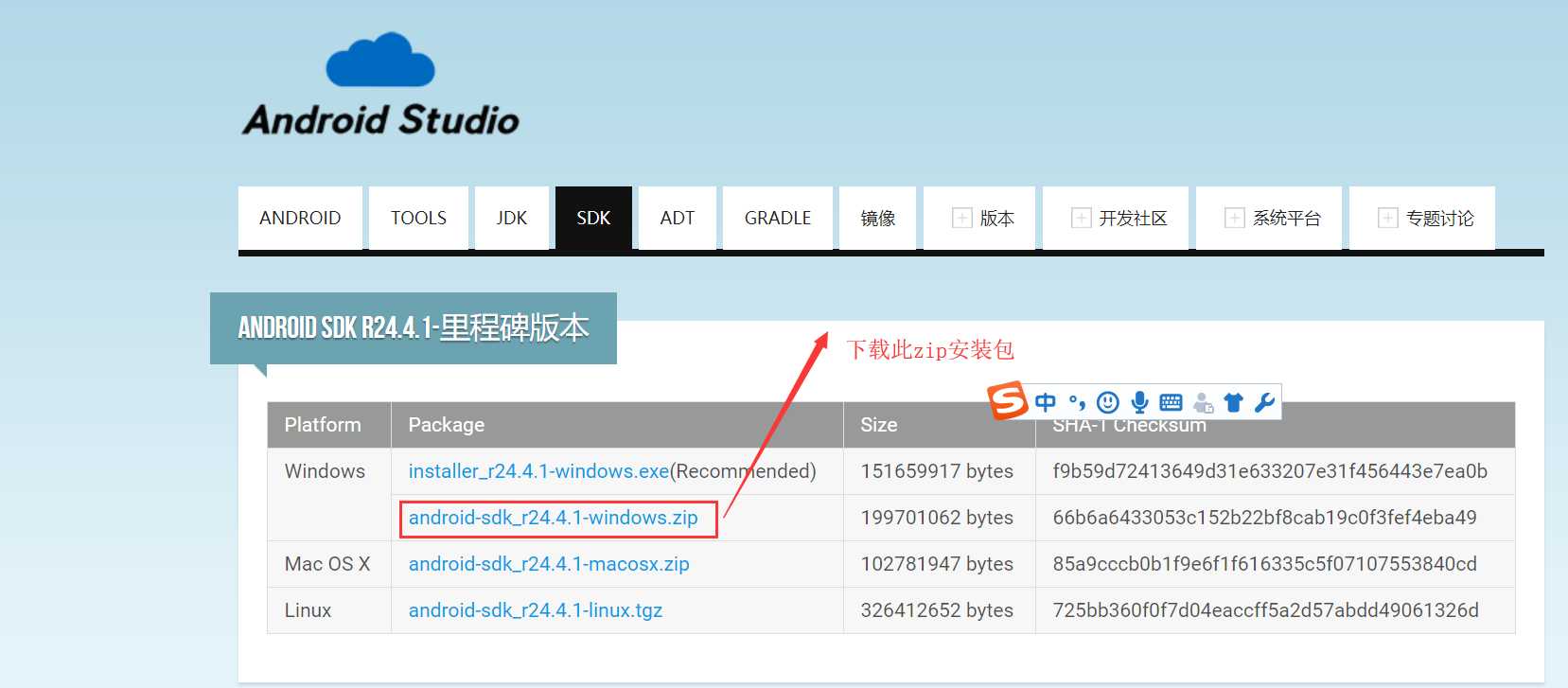The width and height of the screenshot is (1568, 688).
Task: Open the ANDROID navigation tab
Action: (x=300, y=219)
